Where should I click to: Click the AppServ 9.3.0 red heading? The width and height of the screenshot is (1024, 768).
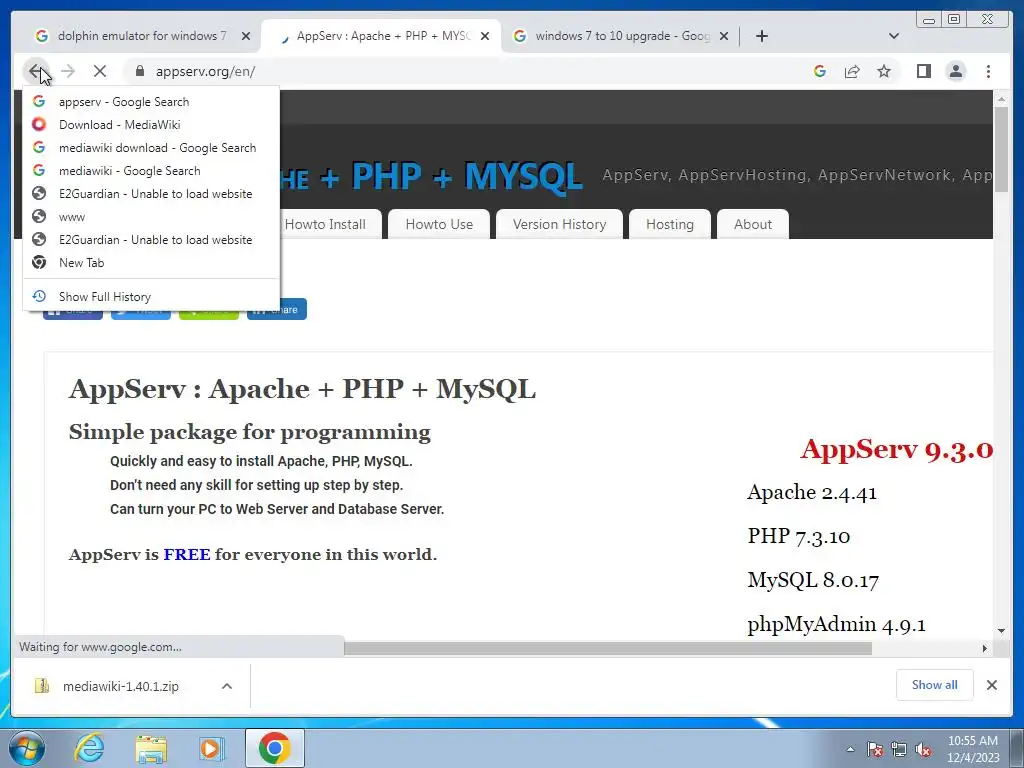point(897,449)
